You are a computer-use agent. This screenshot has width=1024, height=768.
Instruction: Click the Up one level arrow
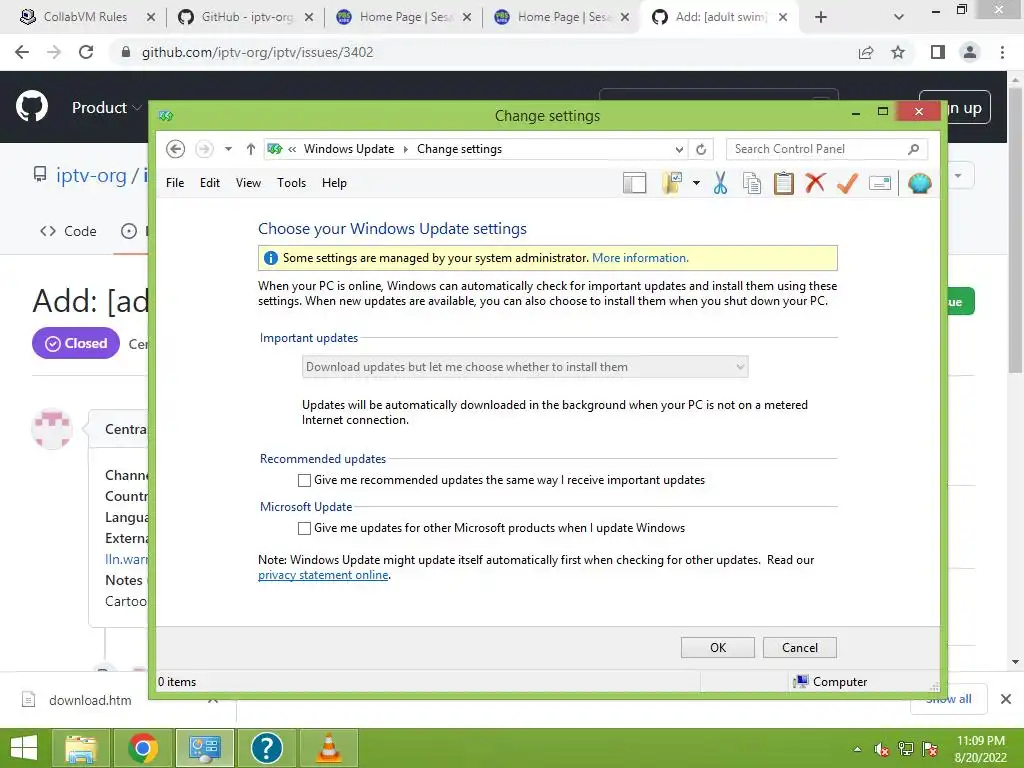pos(251,149)
